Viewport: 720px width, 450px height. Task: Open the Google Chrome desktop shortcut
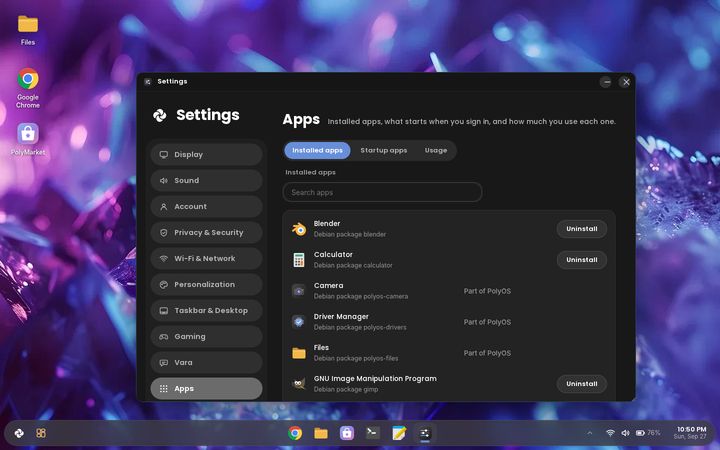[28, 79]
